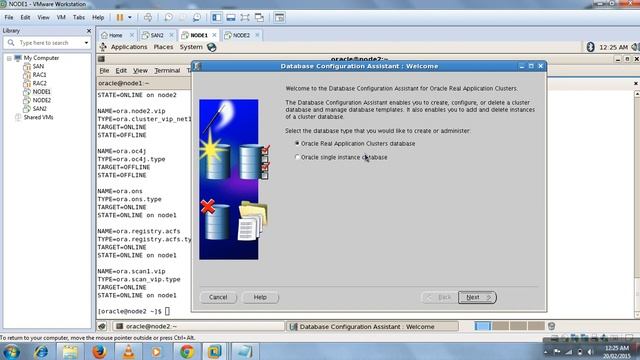Open the Tabs menu

(x=79, y=18)
